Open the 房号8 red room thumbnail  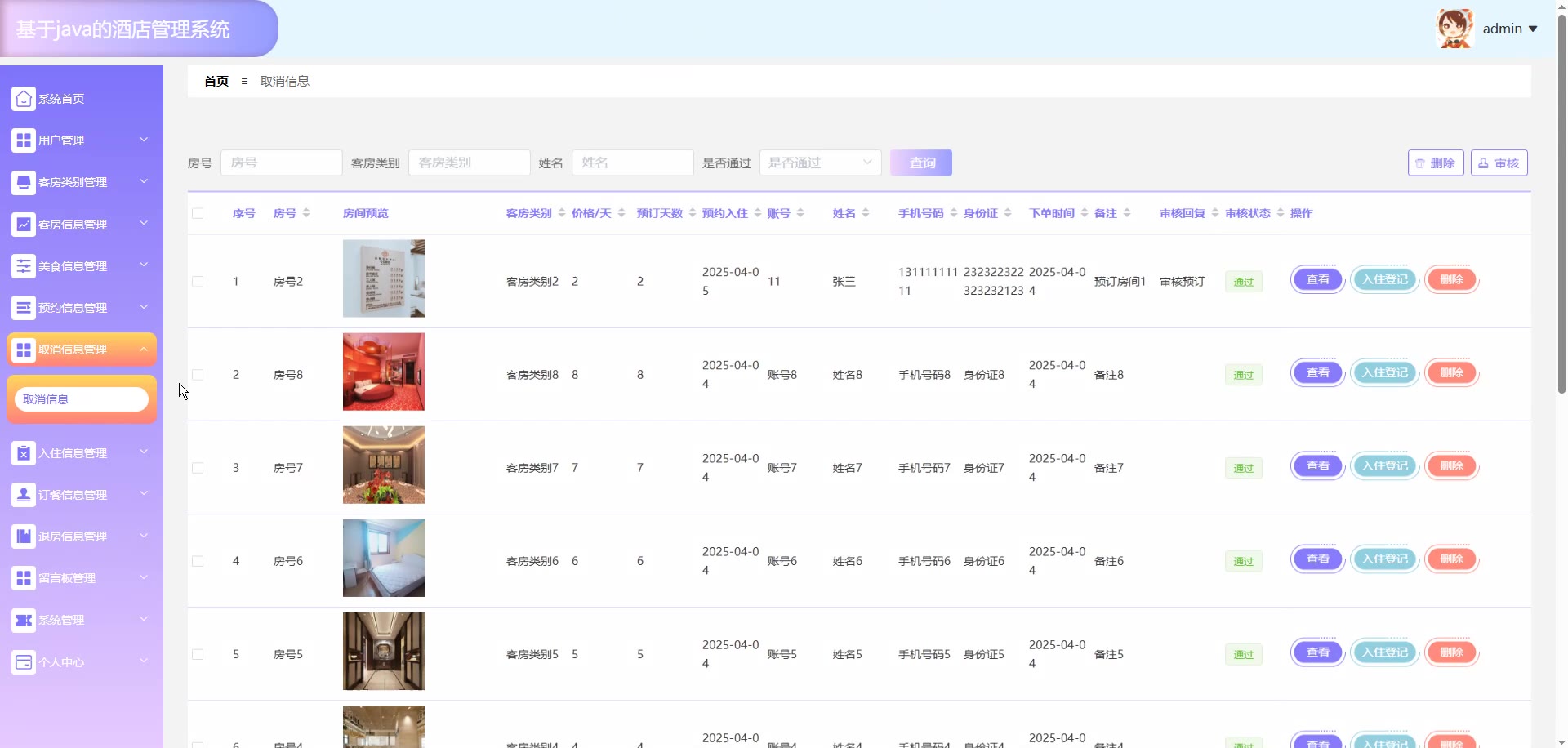pos(384,372)
